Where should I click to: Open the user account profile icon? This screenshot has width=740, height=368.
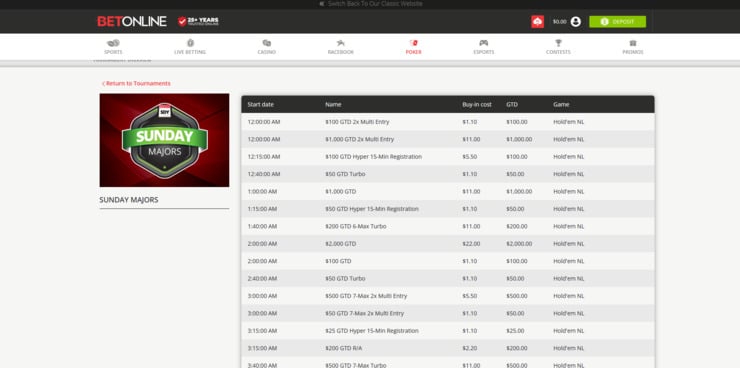pyautogui.click(x=575, y=22)
